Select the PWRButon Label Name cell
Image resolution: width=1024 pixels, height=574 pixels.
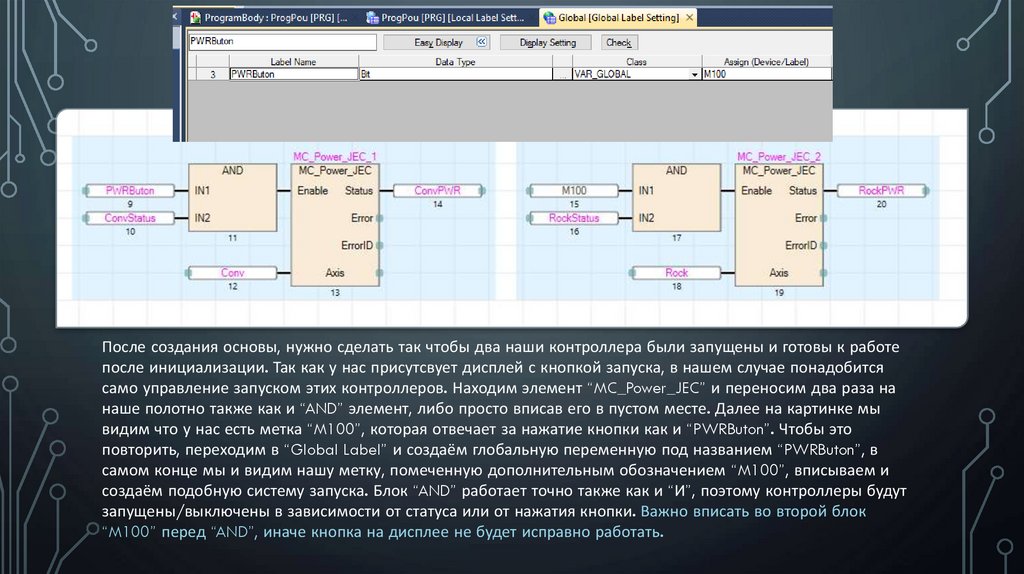pos(292,75)
